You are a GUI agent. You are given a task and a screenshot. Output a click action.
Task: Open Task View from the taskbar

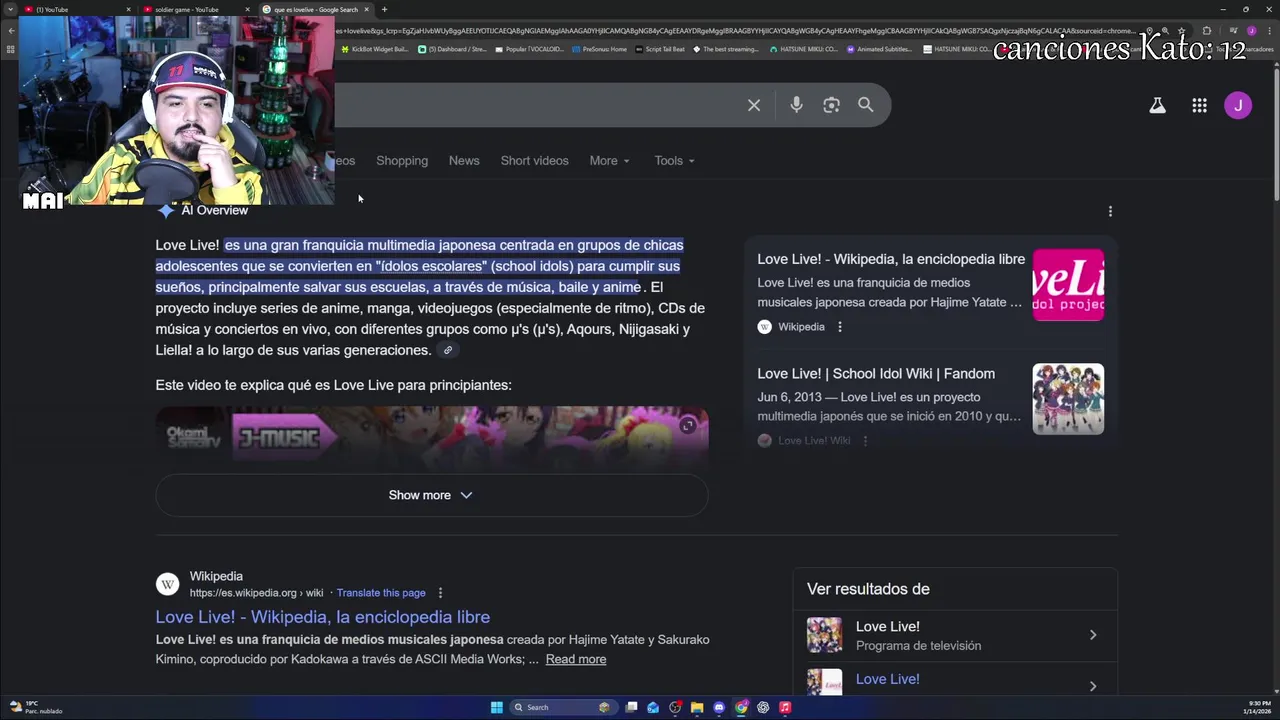tap(631, 707)
